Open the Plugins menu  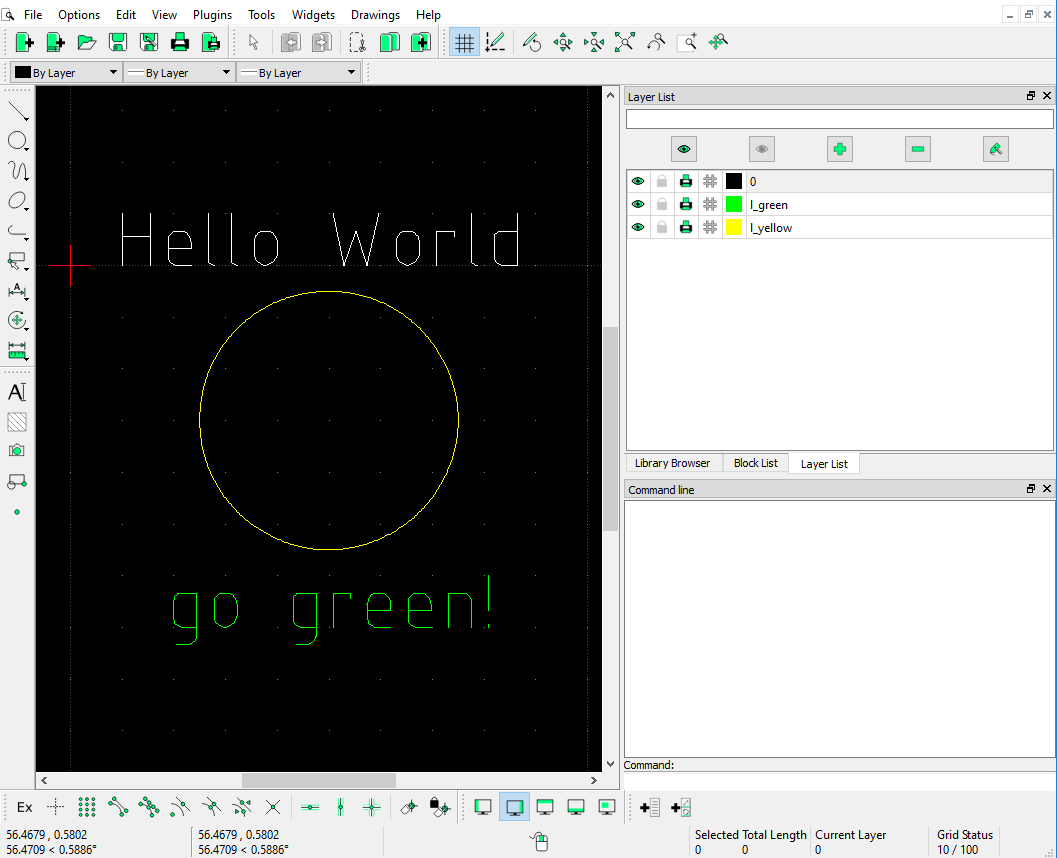pos(212,14)
